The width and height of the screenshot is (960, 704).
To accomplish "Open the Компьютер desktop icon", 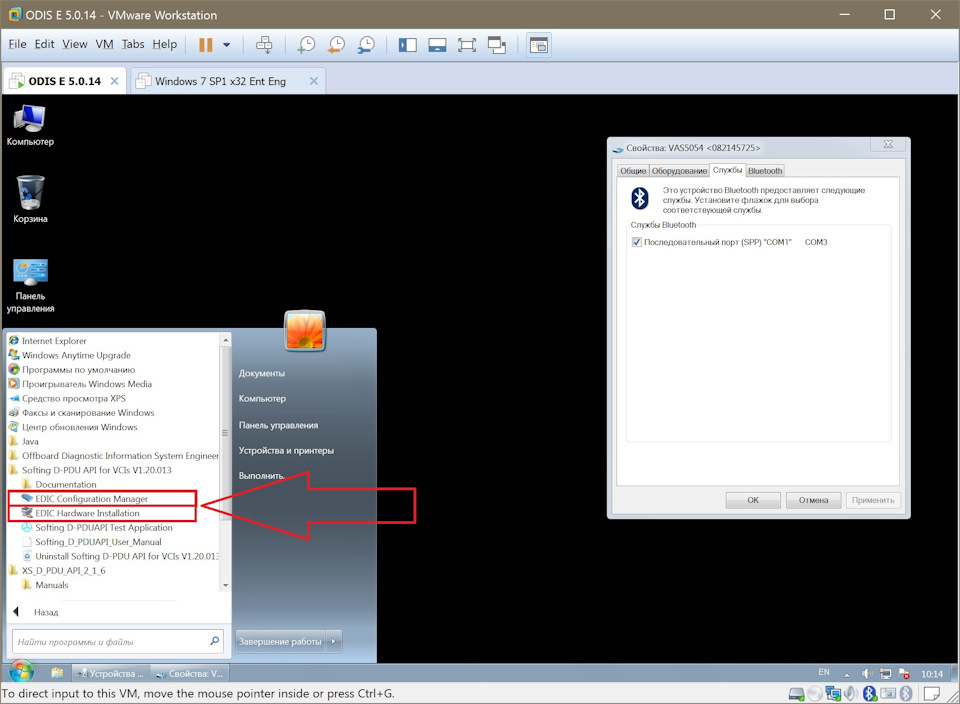I will [30, 125].
